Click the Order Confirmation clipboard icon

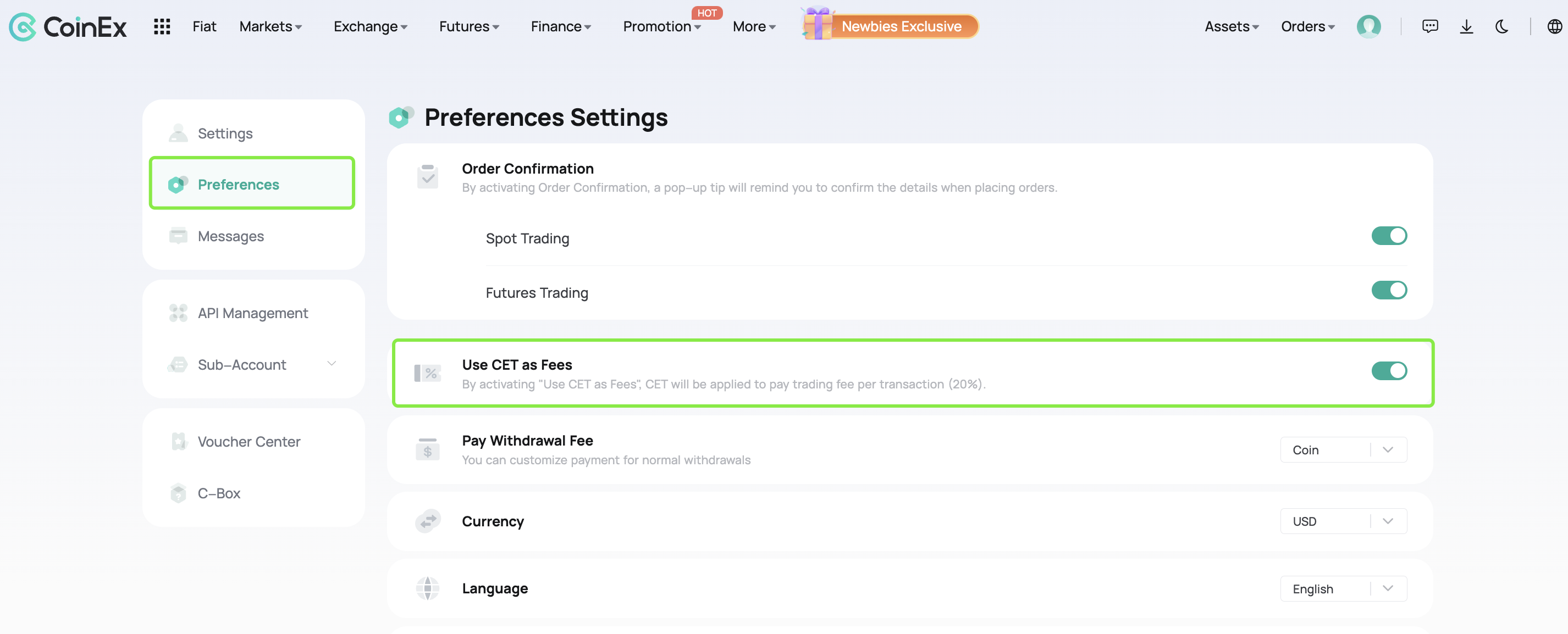tap(427, 176)
